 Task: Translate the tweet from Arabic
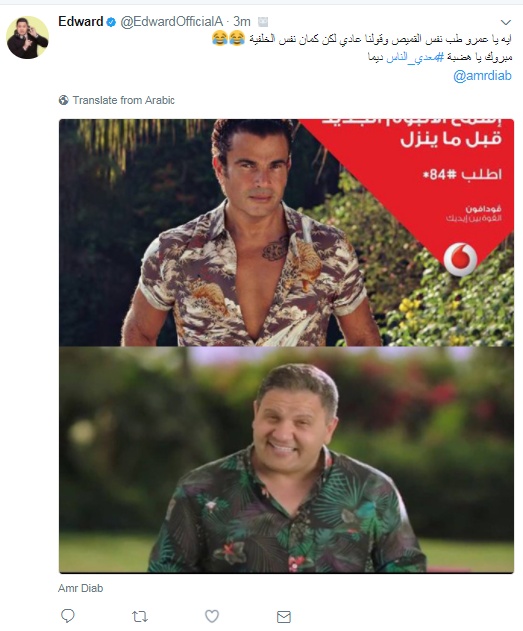click(x=124, y=100)
